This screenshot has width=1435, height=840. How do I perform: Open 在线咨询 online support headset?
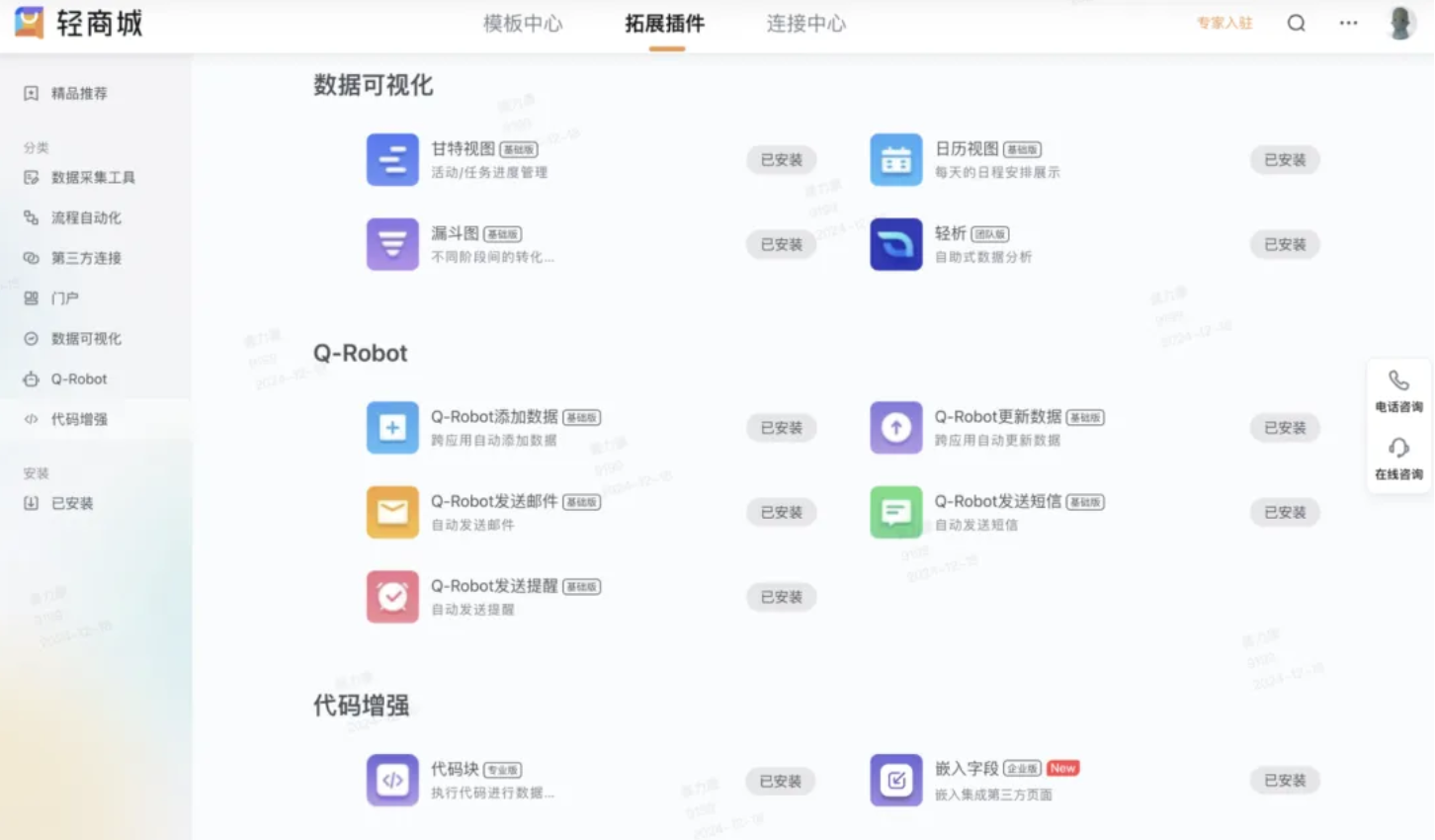click(x=1399, y=460)
